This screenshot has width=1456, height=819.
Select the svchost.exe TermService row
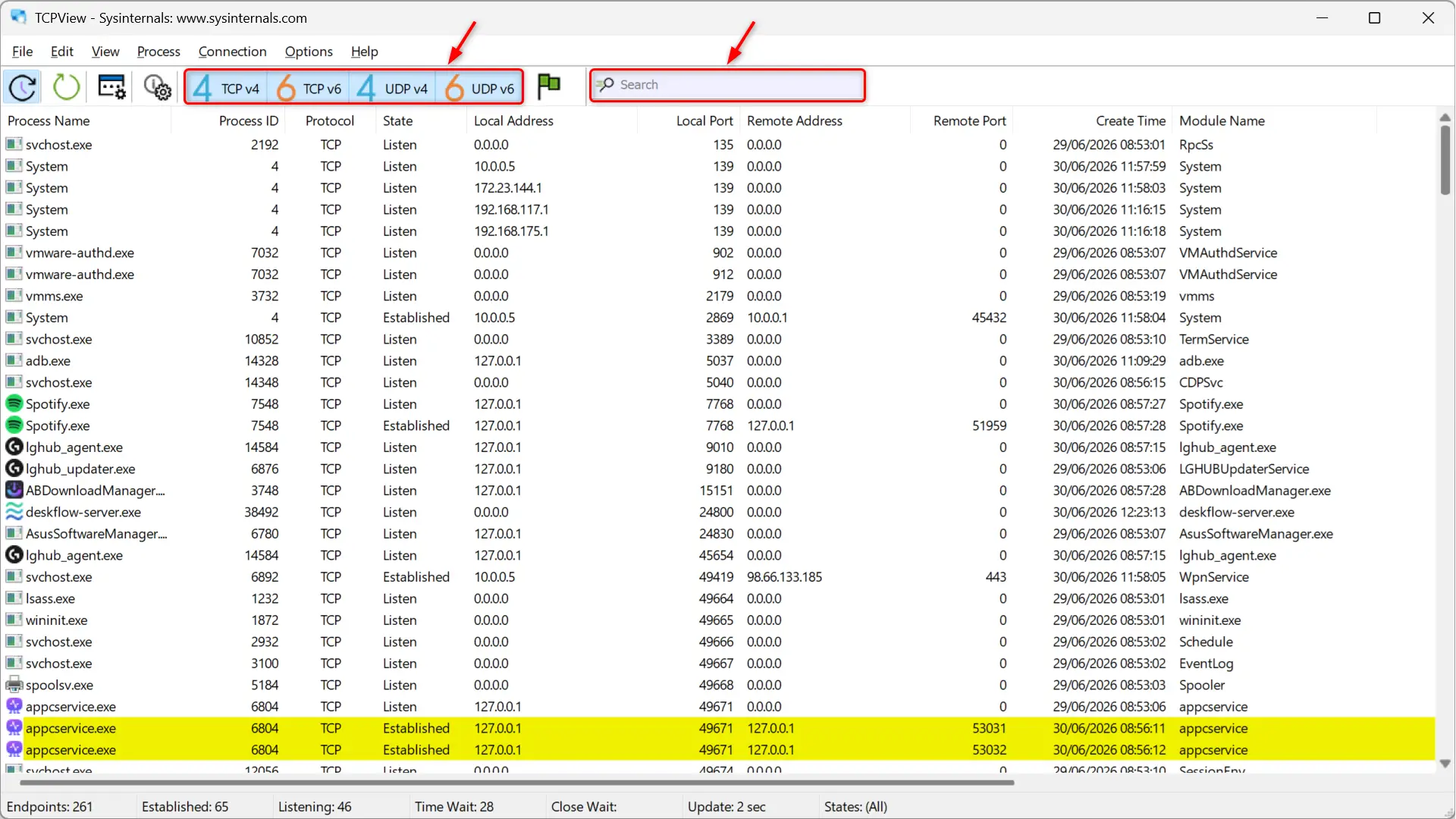point(718,339)
